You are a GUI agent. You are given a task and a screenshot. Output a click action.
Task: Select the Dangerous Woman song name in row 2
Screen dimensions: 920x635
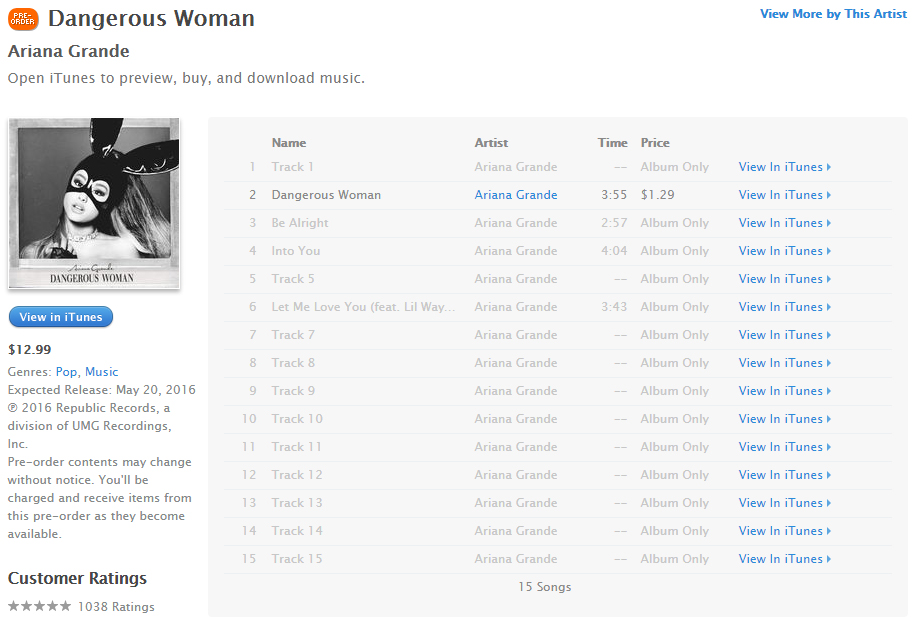pos(326,195)
